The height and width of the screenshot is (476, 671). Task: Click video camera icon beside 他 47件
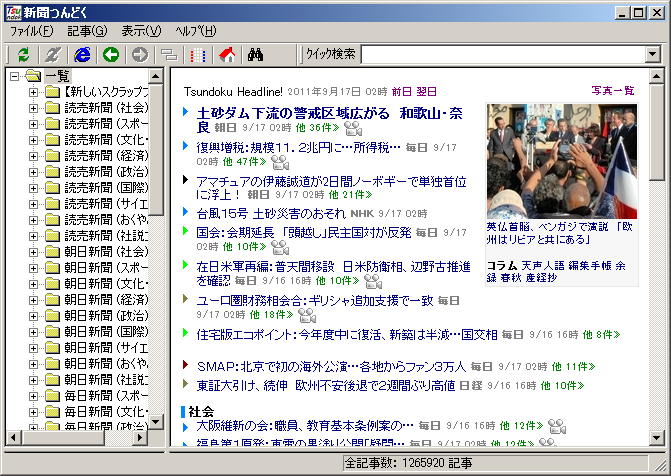pos(280,162)
